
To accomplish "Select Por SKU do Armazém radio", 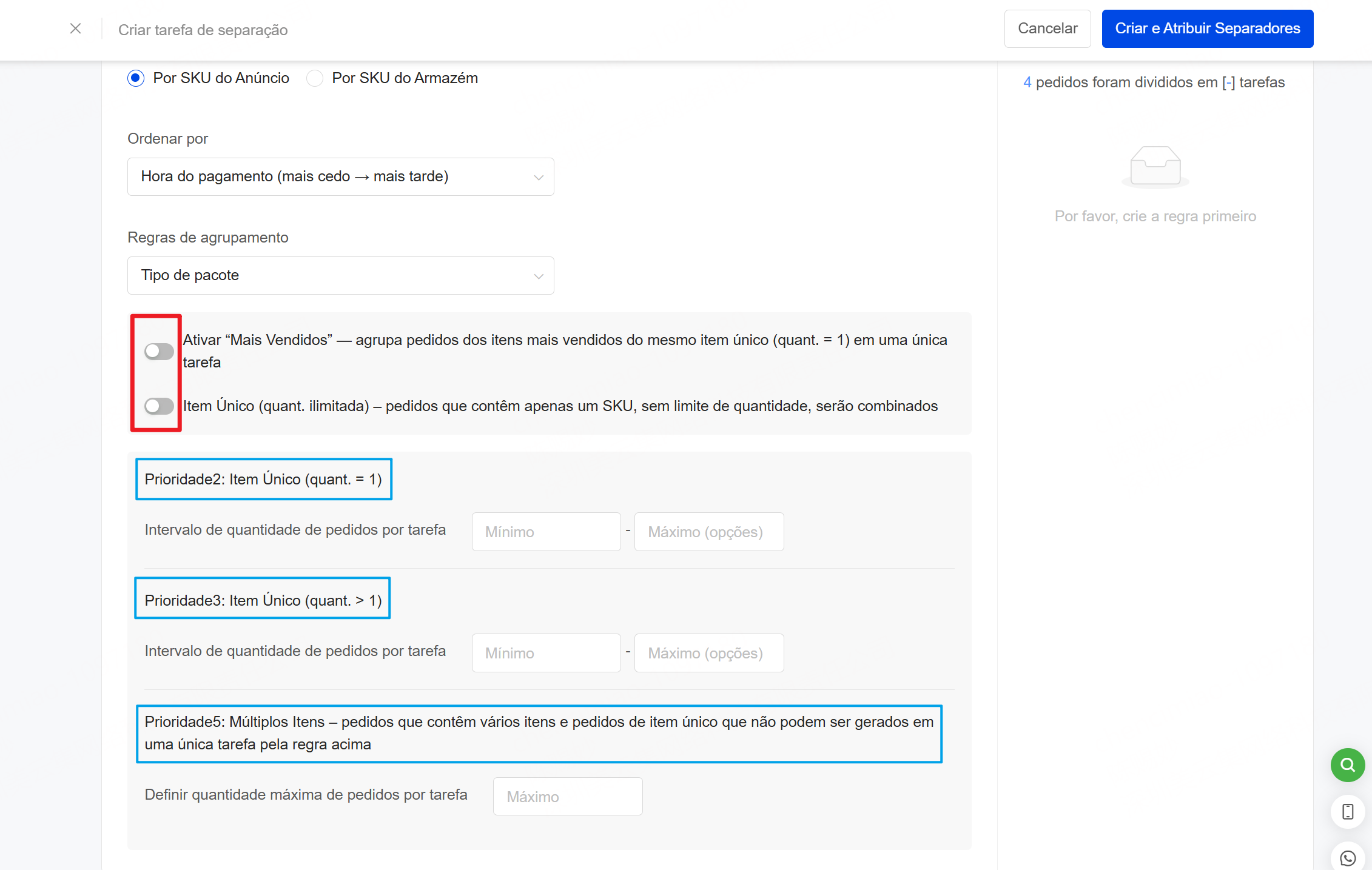I will (315, 78).
